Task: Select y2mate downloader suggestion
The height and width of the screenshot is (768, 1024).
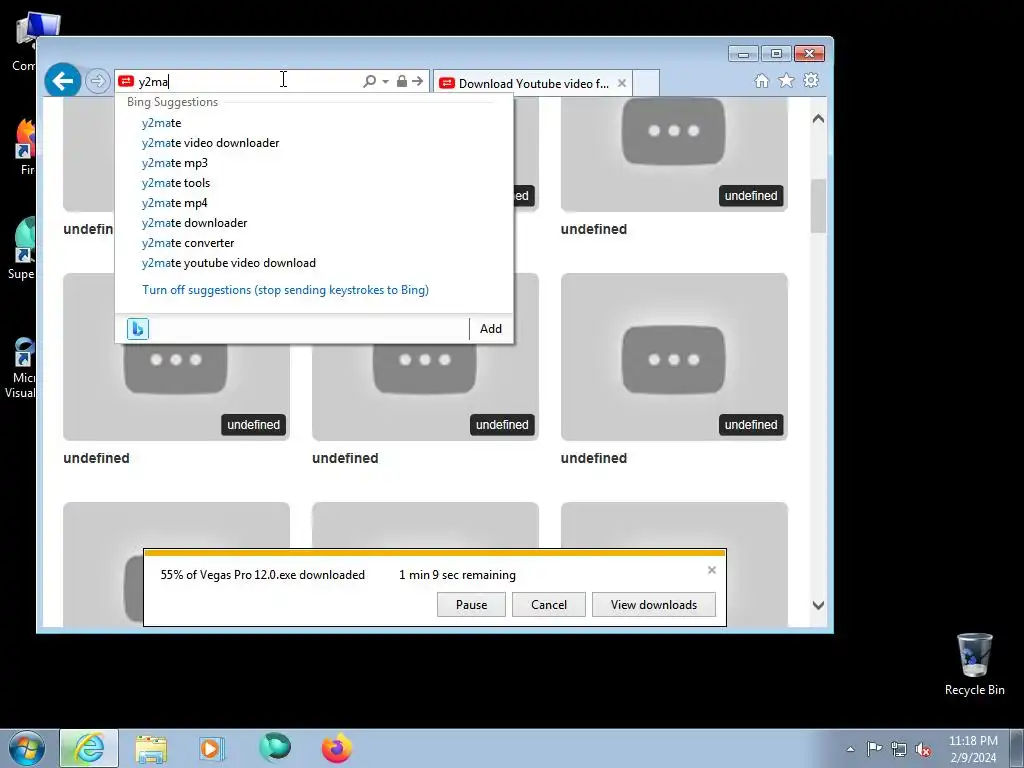Action: coord(195,223)
